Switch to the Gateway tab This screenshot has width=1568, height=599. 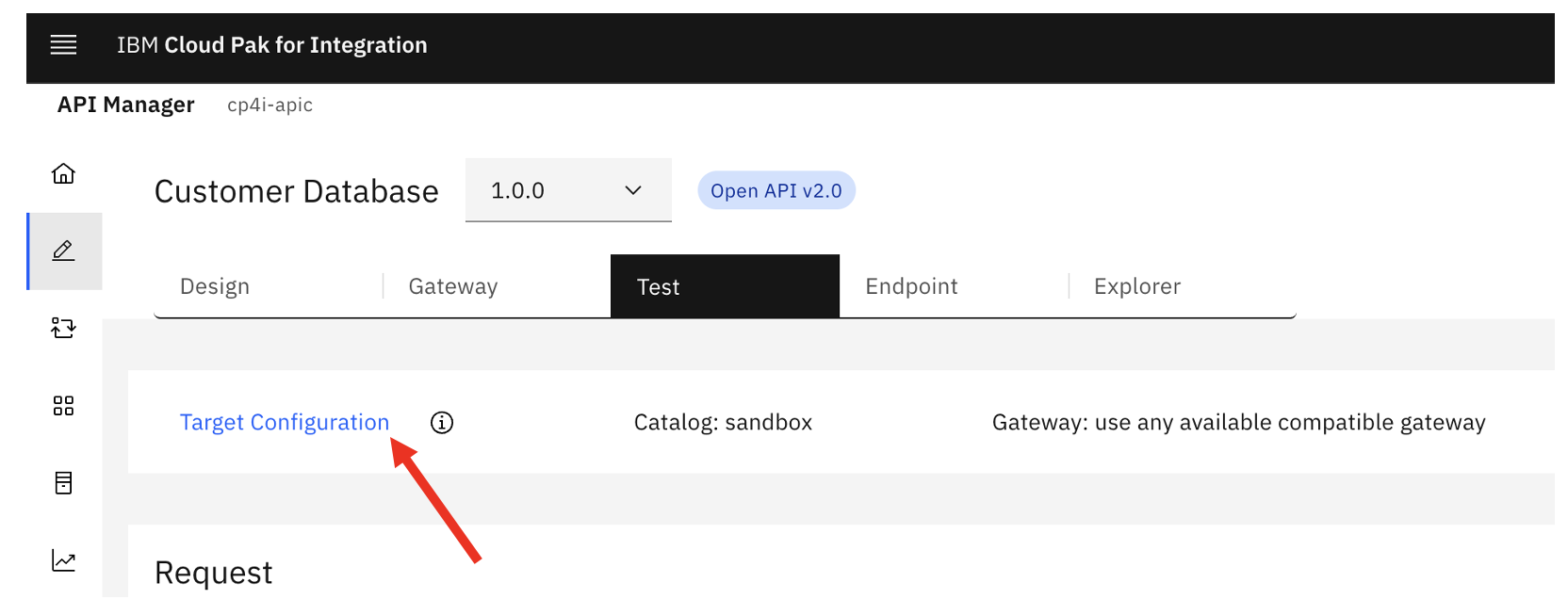453,286
